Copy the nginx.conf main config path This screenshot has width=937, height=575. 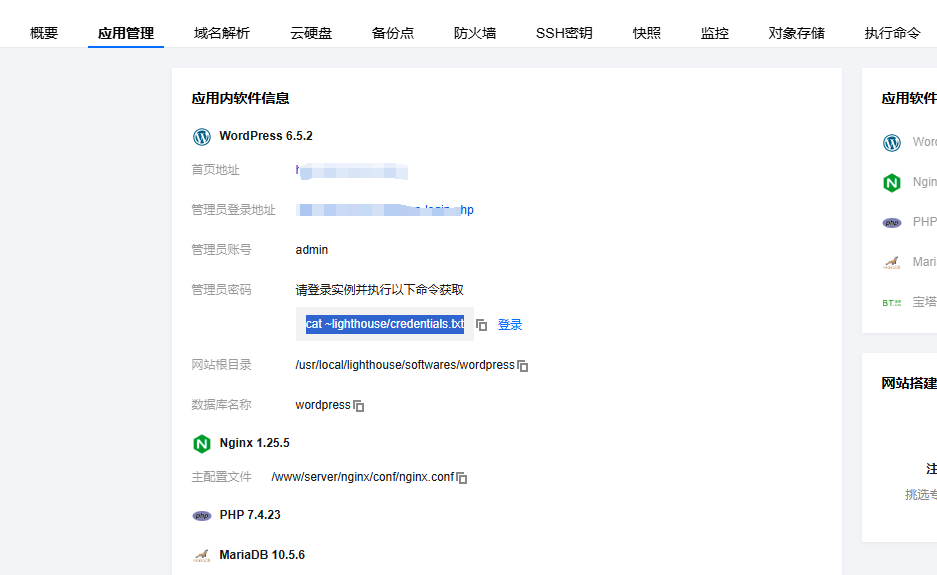[x=462, y=478]
